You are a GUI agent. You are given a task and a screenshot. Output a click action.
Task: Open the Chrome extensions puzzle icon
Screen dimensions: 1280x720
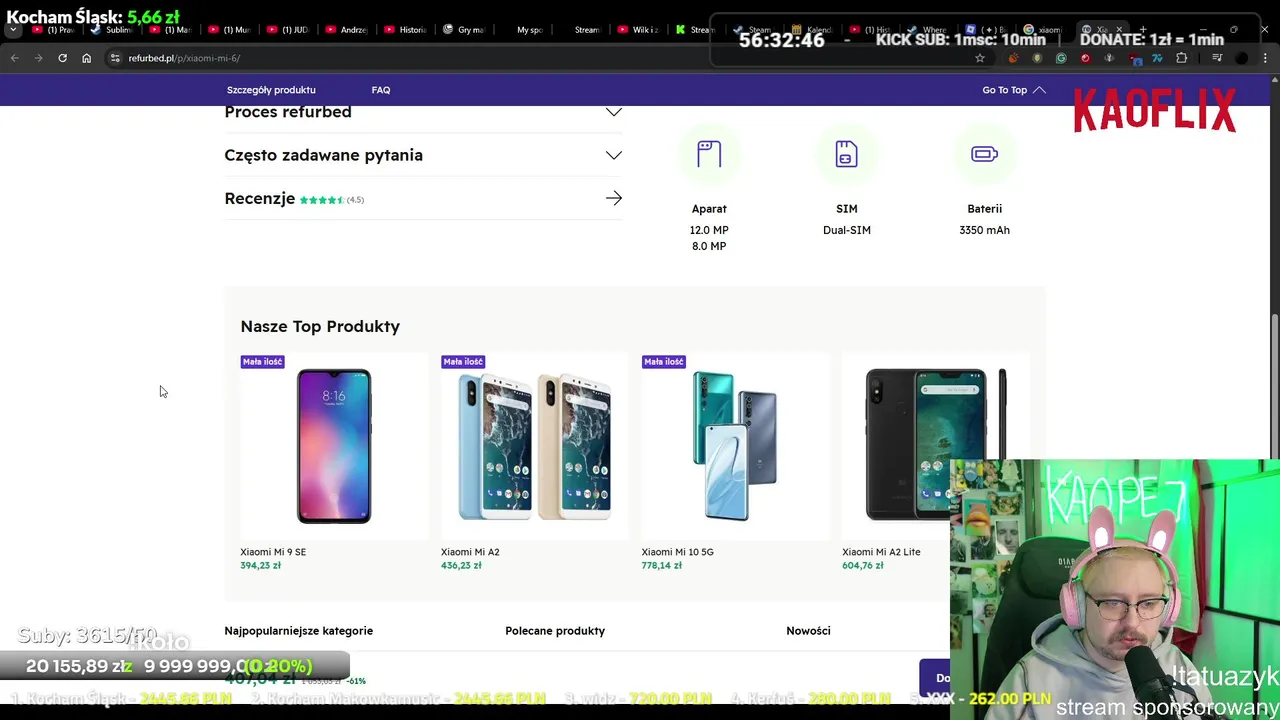[1181, 58]
